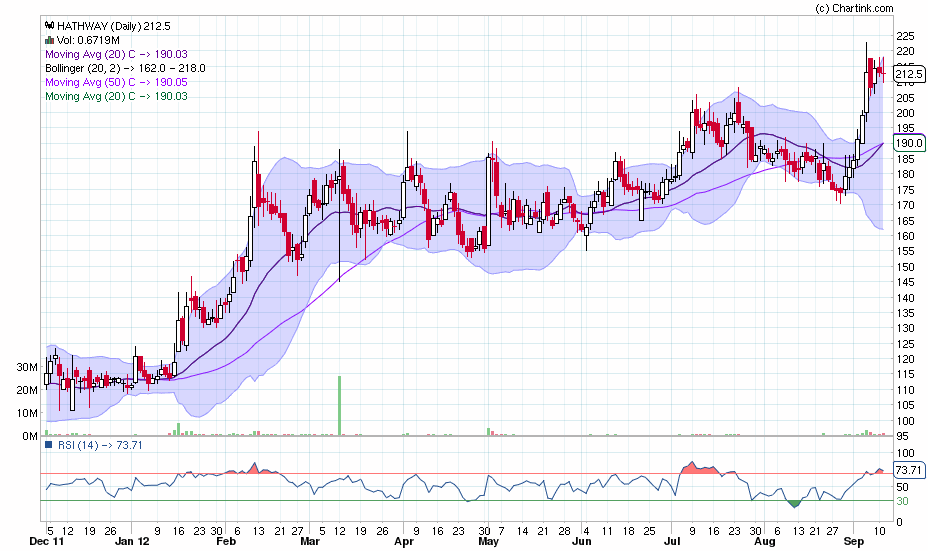Click the 0M volume axis label
This screenshot has width=930, height=551.
(30, 437)
